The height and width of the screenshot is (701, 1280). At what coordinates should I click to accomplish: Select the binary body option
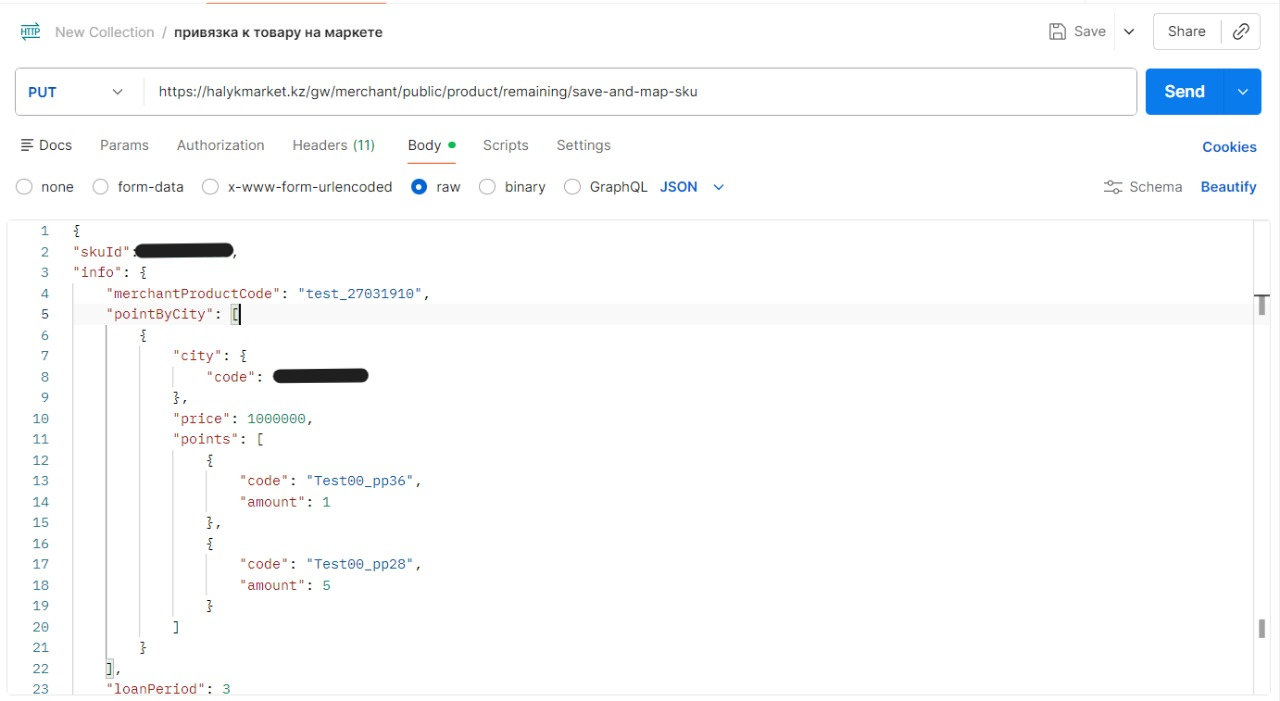point(487,187)
